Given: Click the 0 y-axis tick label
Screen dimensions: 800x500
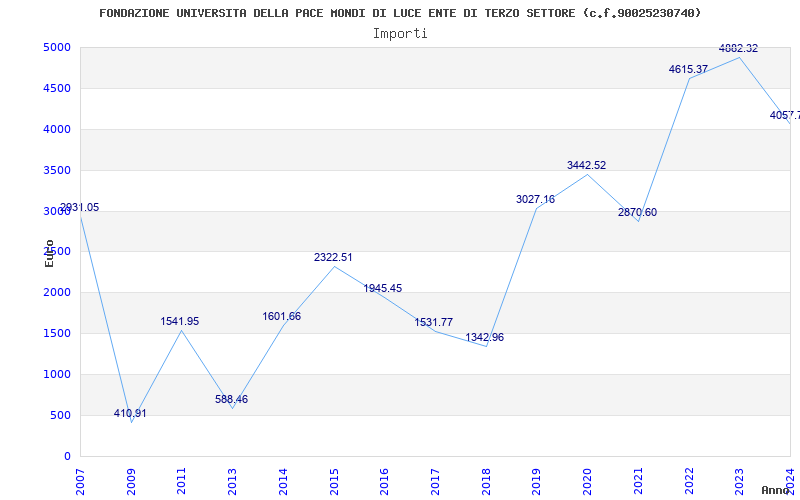Looking at the screenshot, I should click(x=67, y=456).
